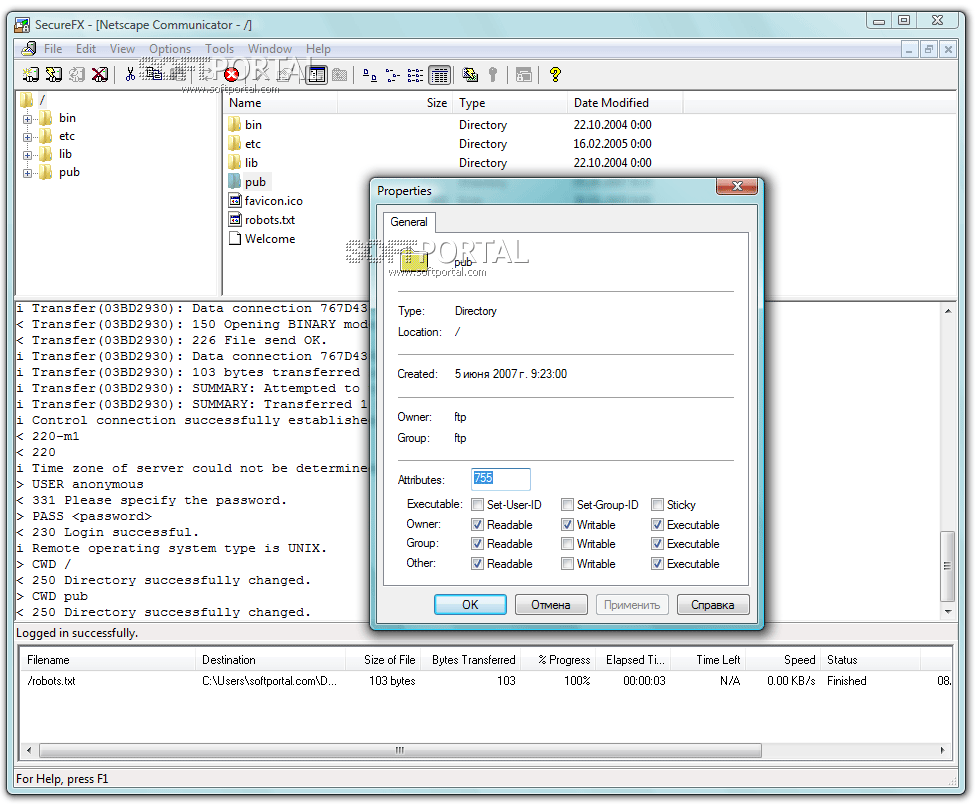Viewport: 975px width, 805px height.
Task: Enable the Set-Group-ID checkbox
Action: click(x=567, y=505)
